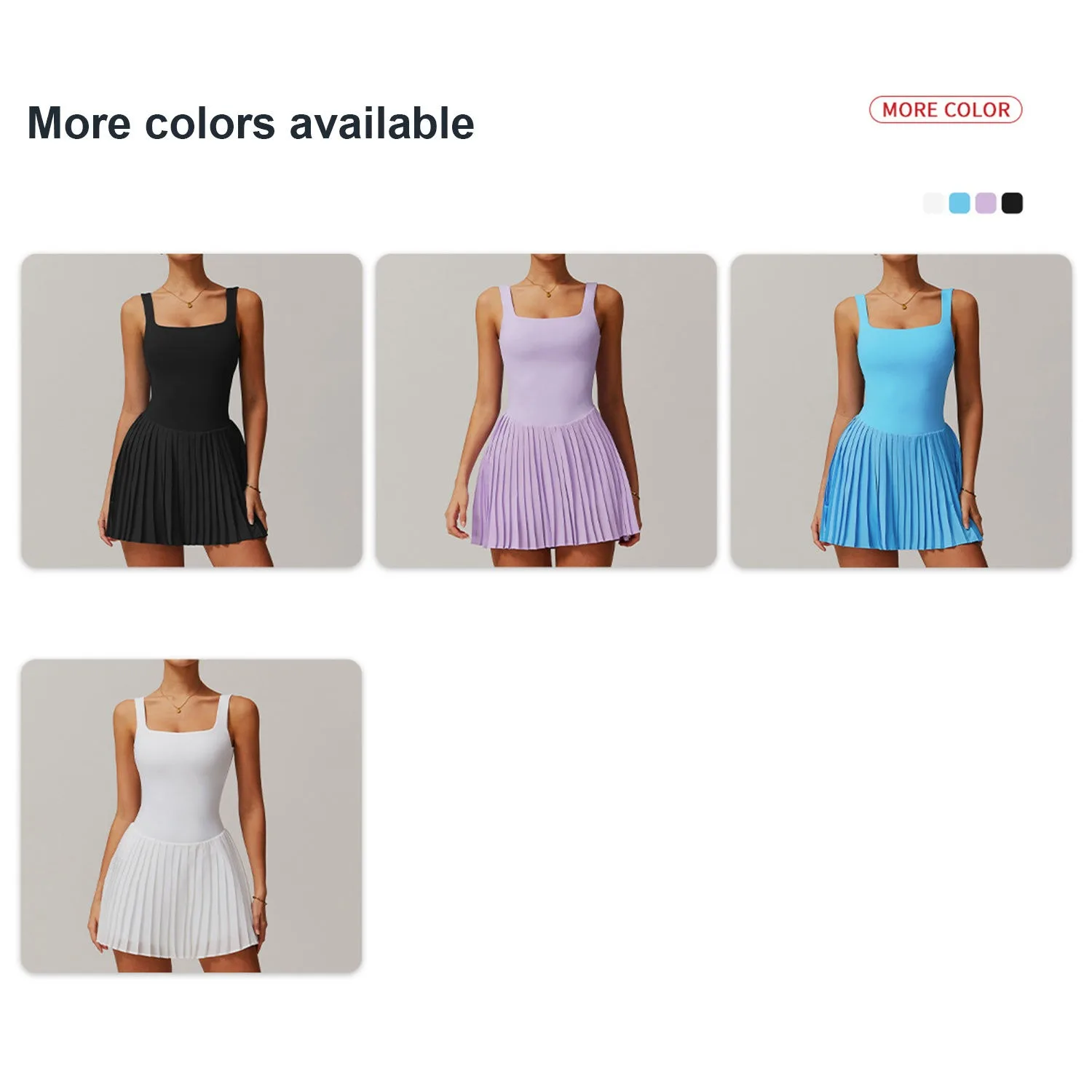The width and height of the screenshot is (1092, 1092).
Task: Open the lilac pleated dress thumbnail
Action: click(546, 411)
